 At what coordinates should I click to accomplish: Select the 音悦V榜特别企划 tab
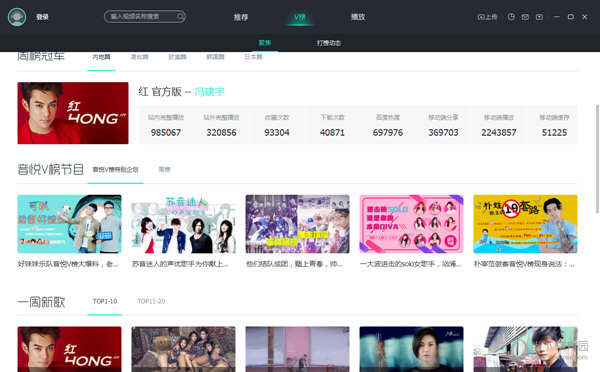115,170
